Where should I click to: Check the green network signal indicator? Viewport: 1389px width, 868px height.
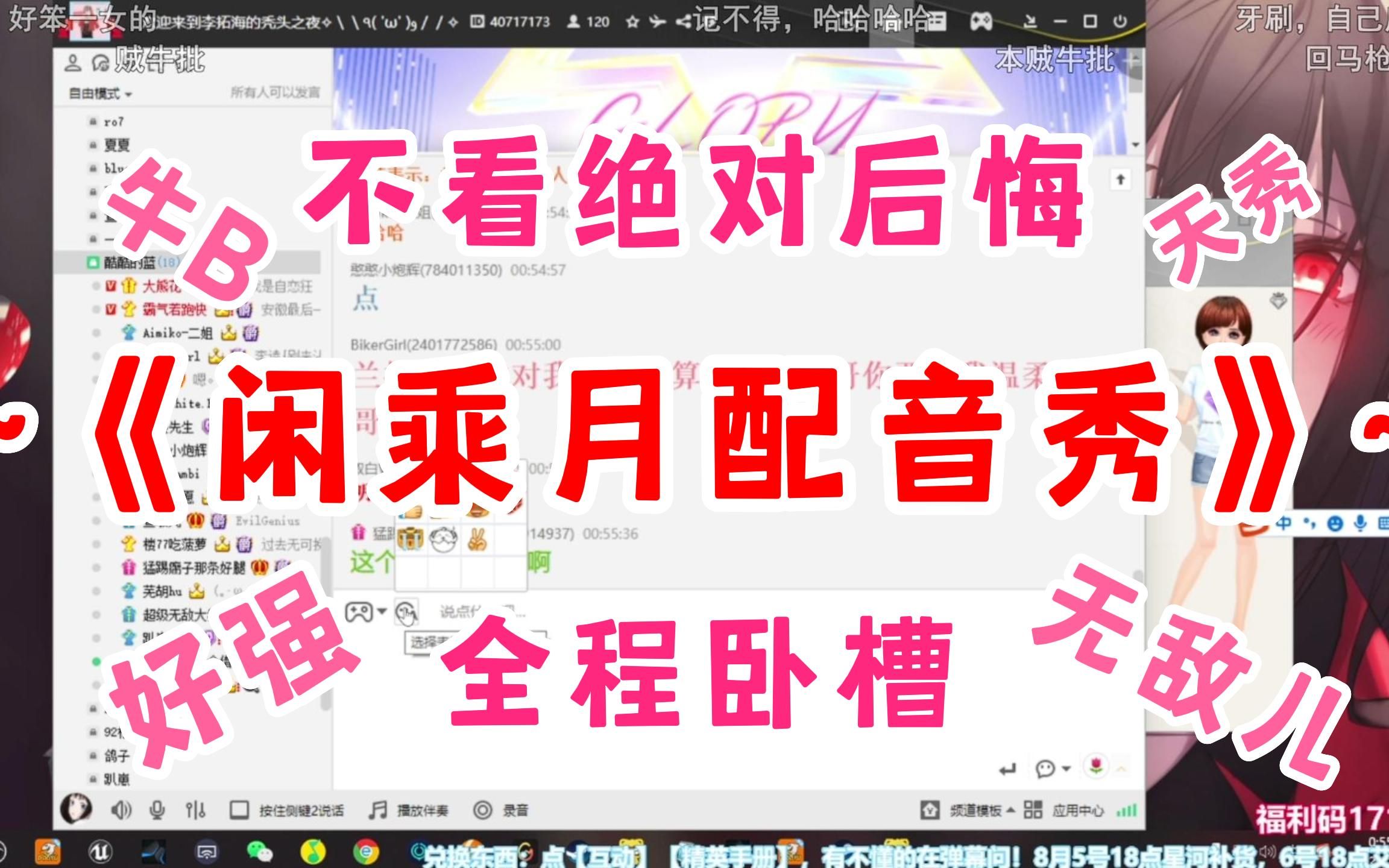point(1126,810)
